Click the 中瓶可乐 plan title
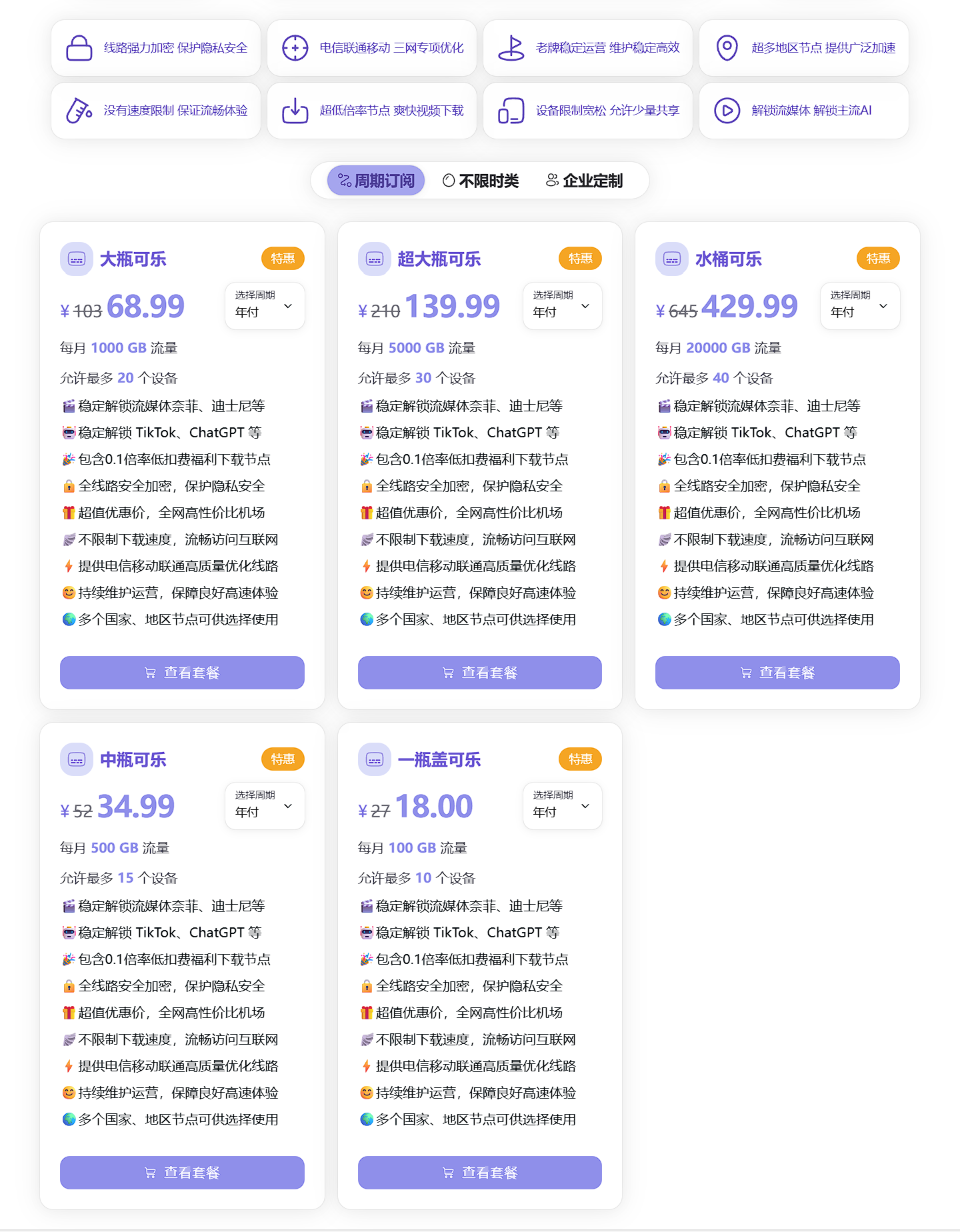960x1232 pixels. [133, 759]
